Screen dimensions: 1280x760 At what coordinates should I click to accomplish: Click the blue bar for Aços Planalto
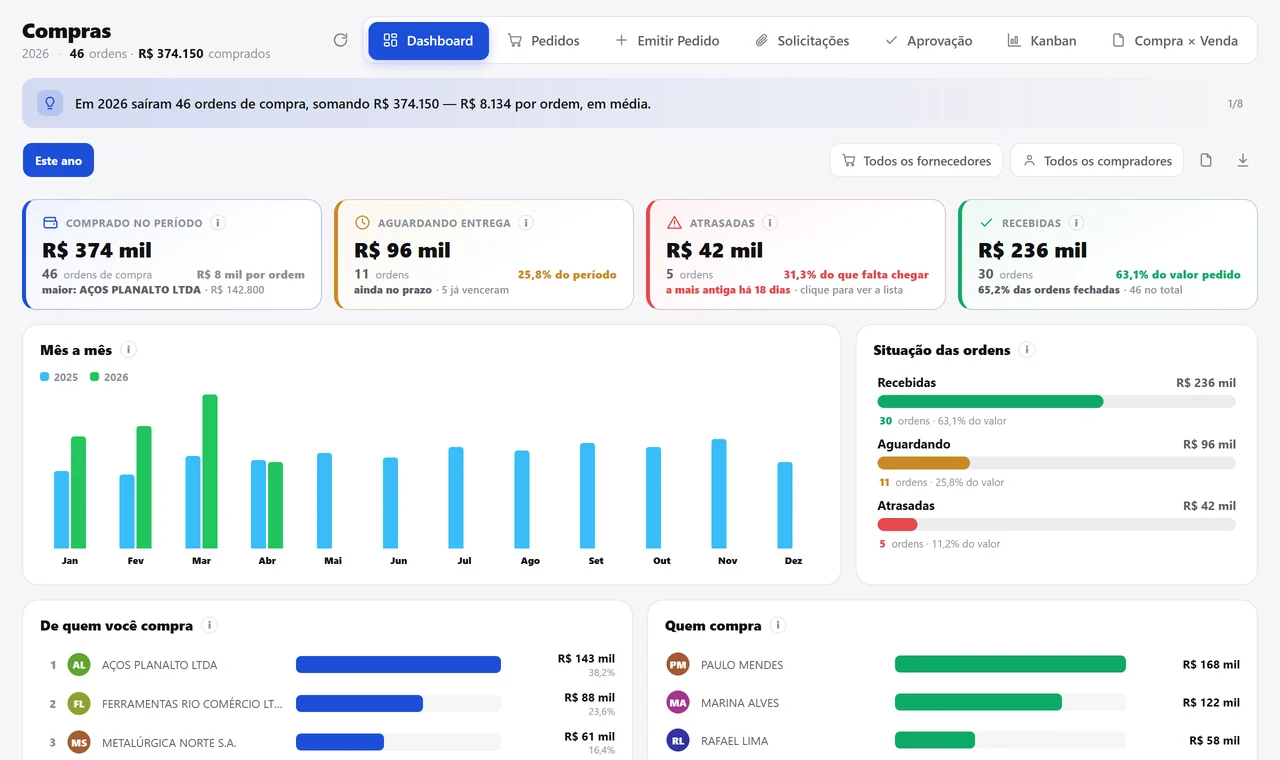[398, 664]
